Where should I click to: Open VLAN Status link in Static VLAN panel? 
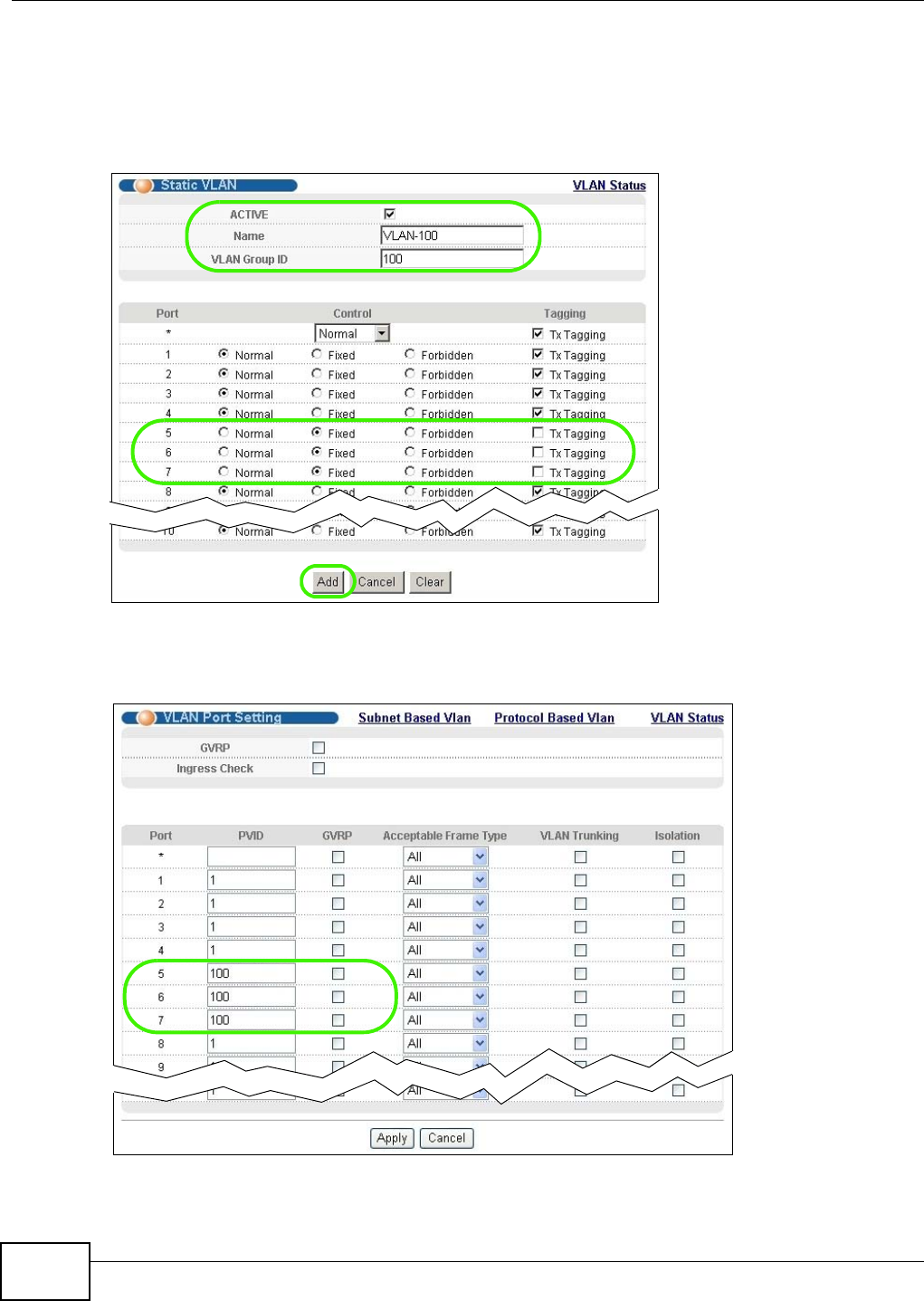pyautogui.click(x=609, y=186)
